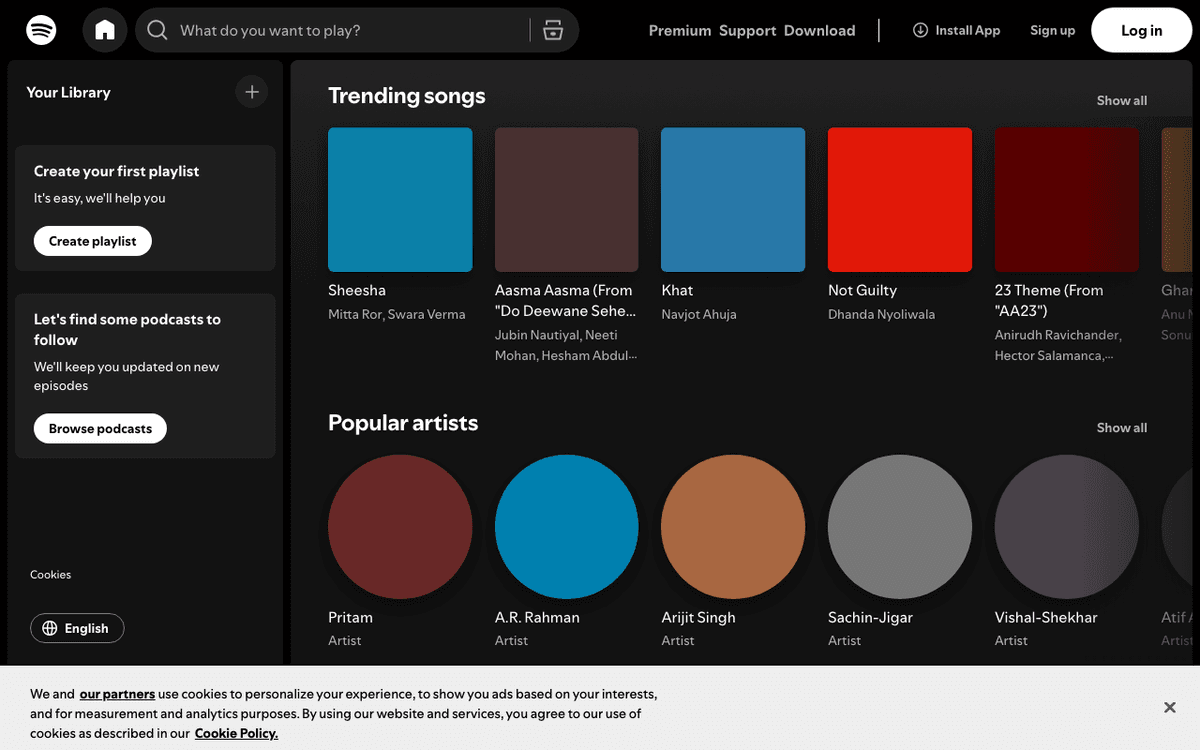
Task: Open the Home page icon
Action: (104, 30)
